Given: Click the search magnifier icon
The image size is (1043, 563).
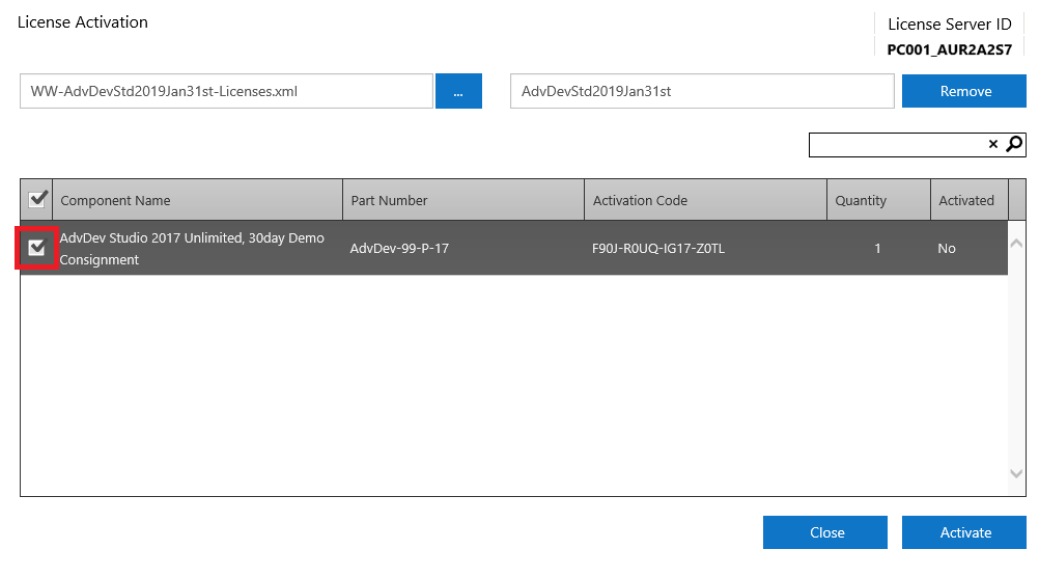Looking at the screenshot, I should 1014,144.
